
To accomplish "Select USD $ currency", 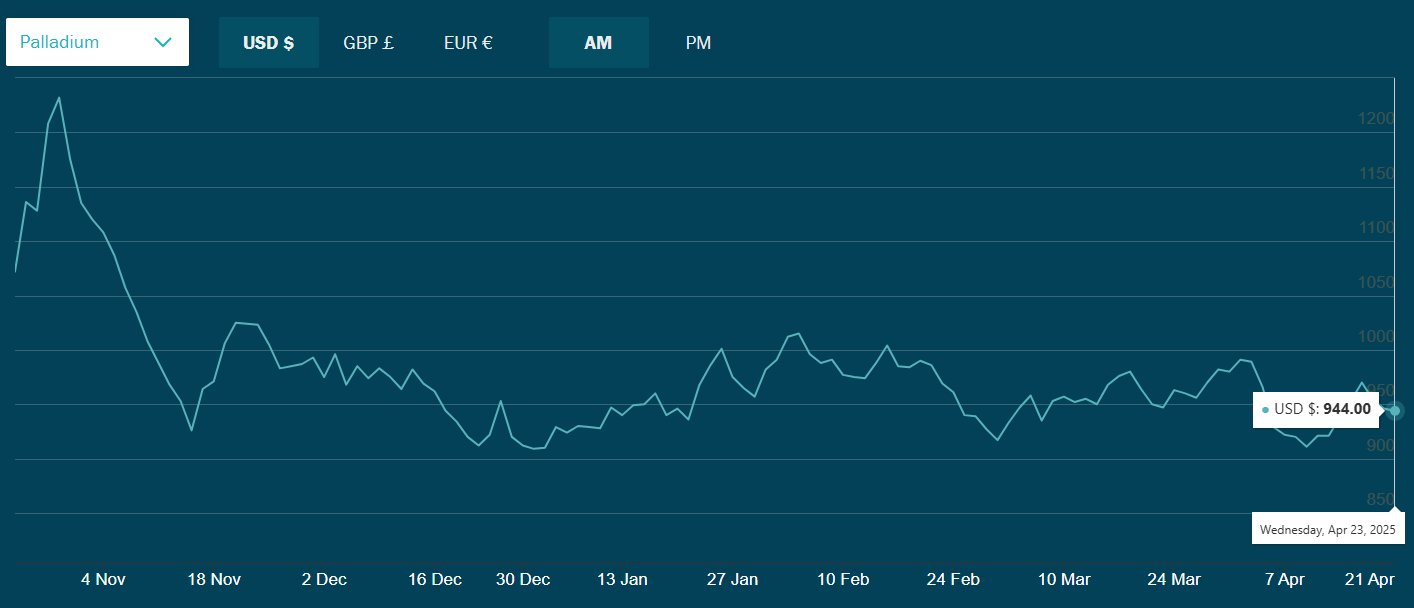I will tap(268, 43).
